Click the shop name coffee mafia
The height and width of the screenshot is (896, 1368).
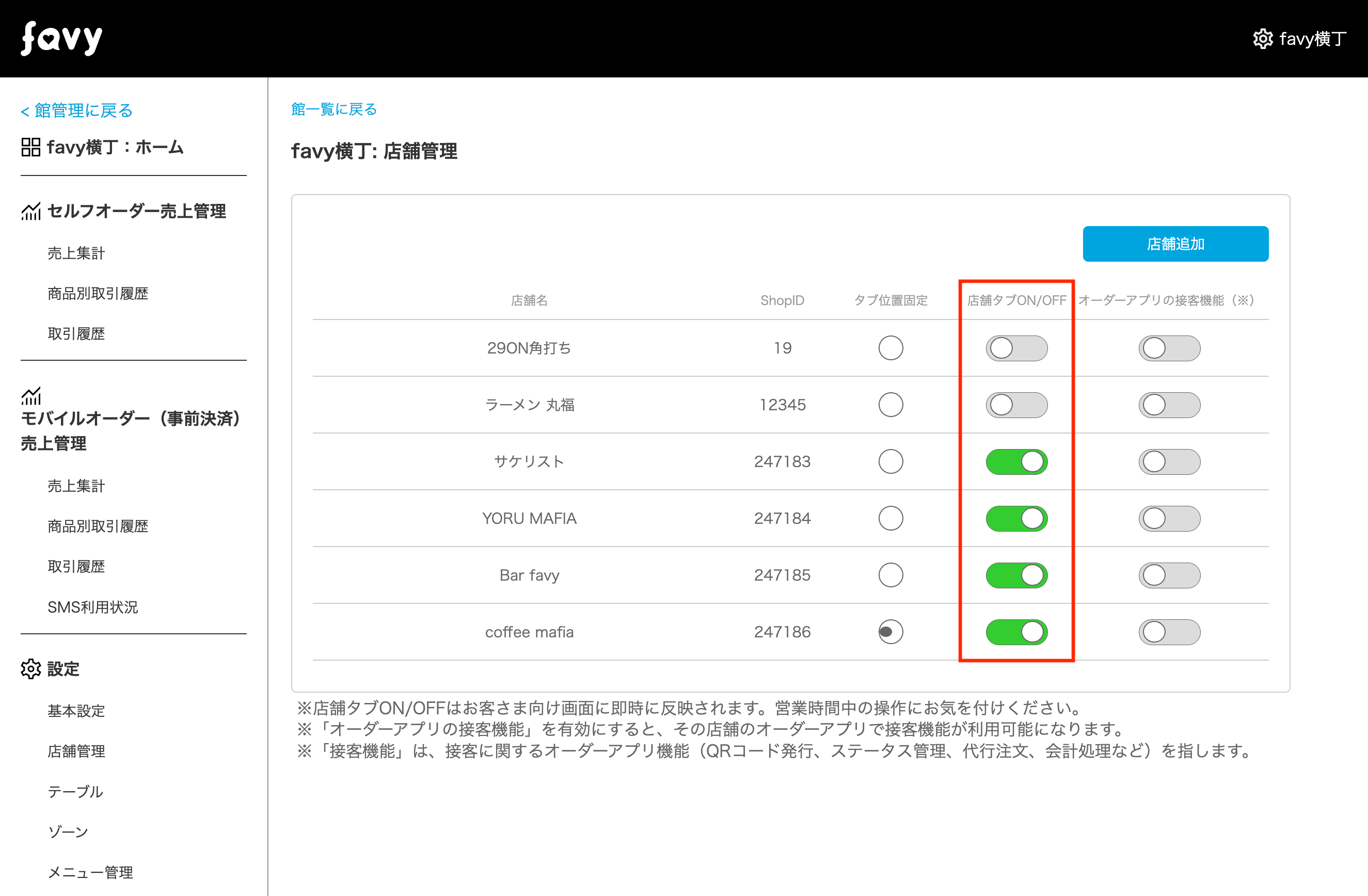(x=529, y=632)
